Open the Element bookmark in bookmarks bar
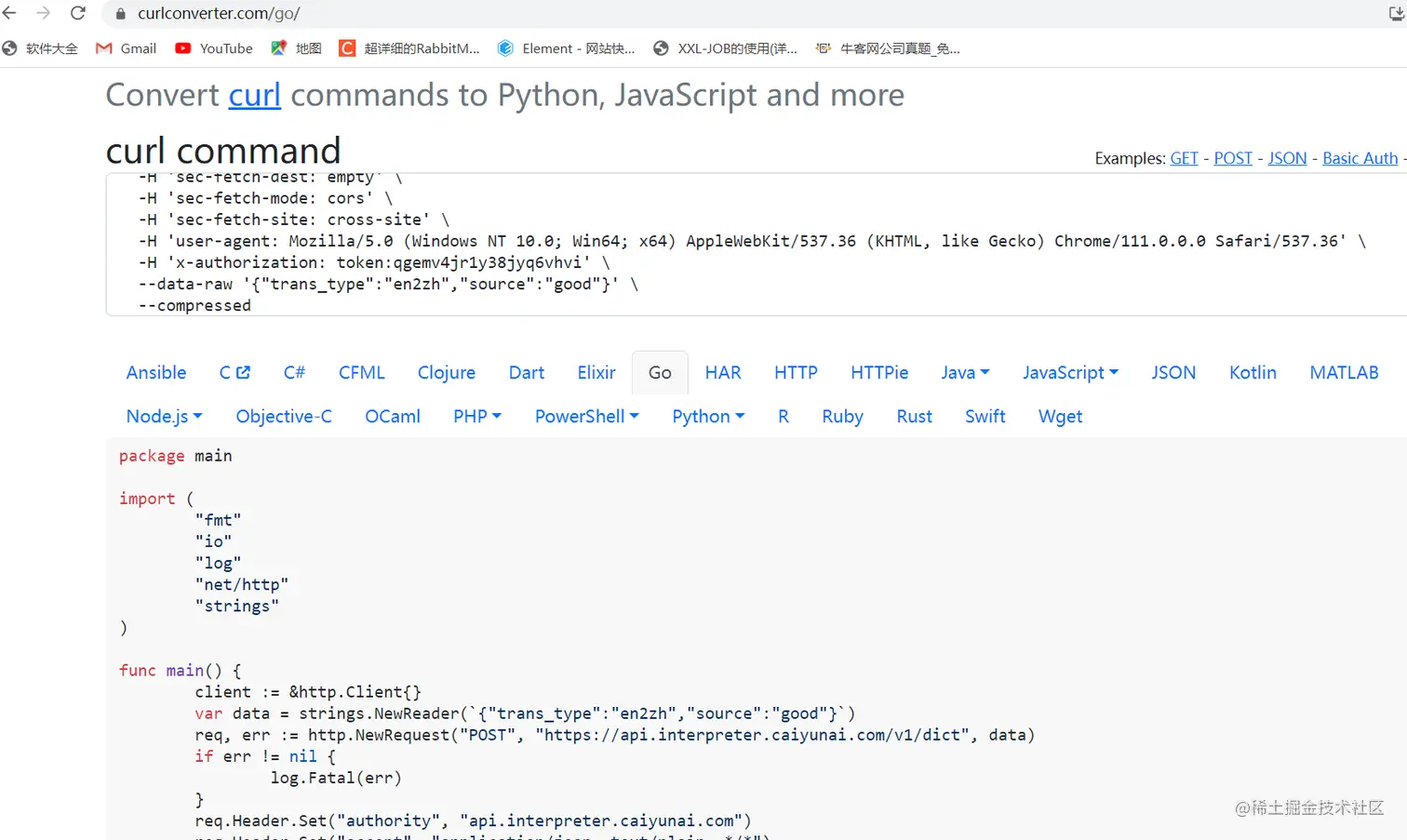1407x840 pixels. (566, 48)
